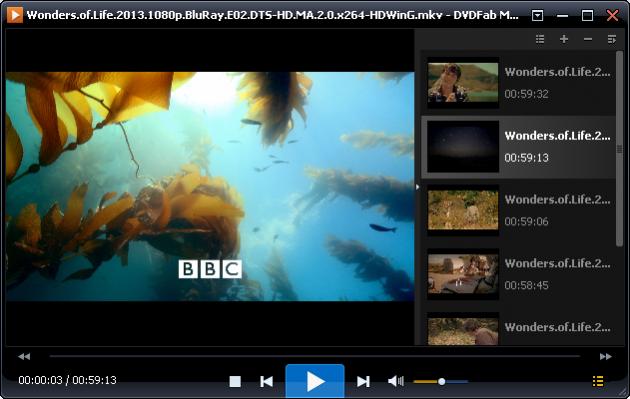Maximize the DVDFab player window
The width and height of the screenshot is (630, 399).
point(587,16)
